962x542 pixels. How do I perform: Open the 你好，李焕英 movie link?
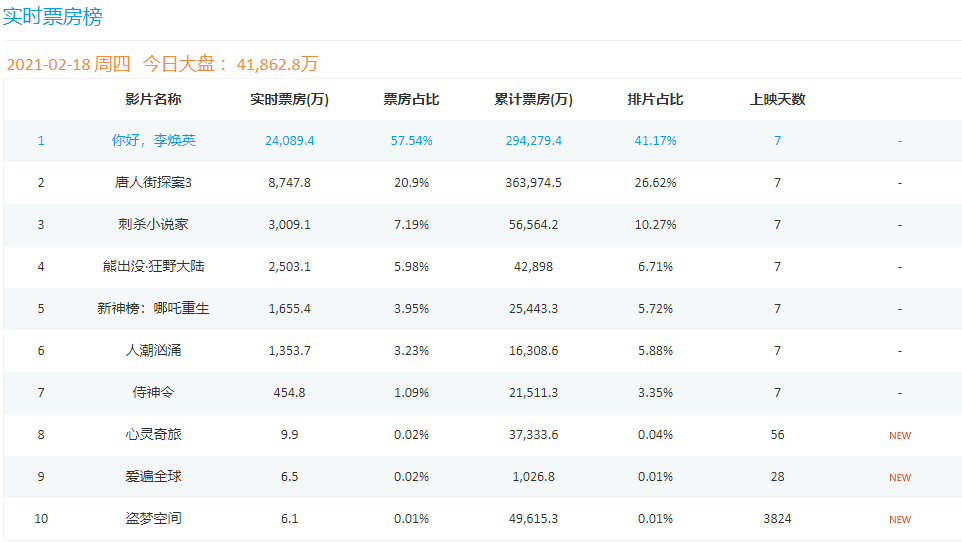point(153,141)
